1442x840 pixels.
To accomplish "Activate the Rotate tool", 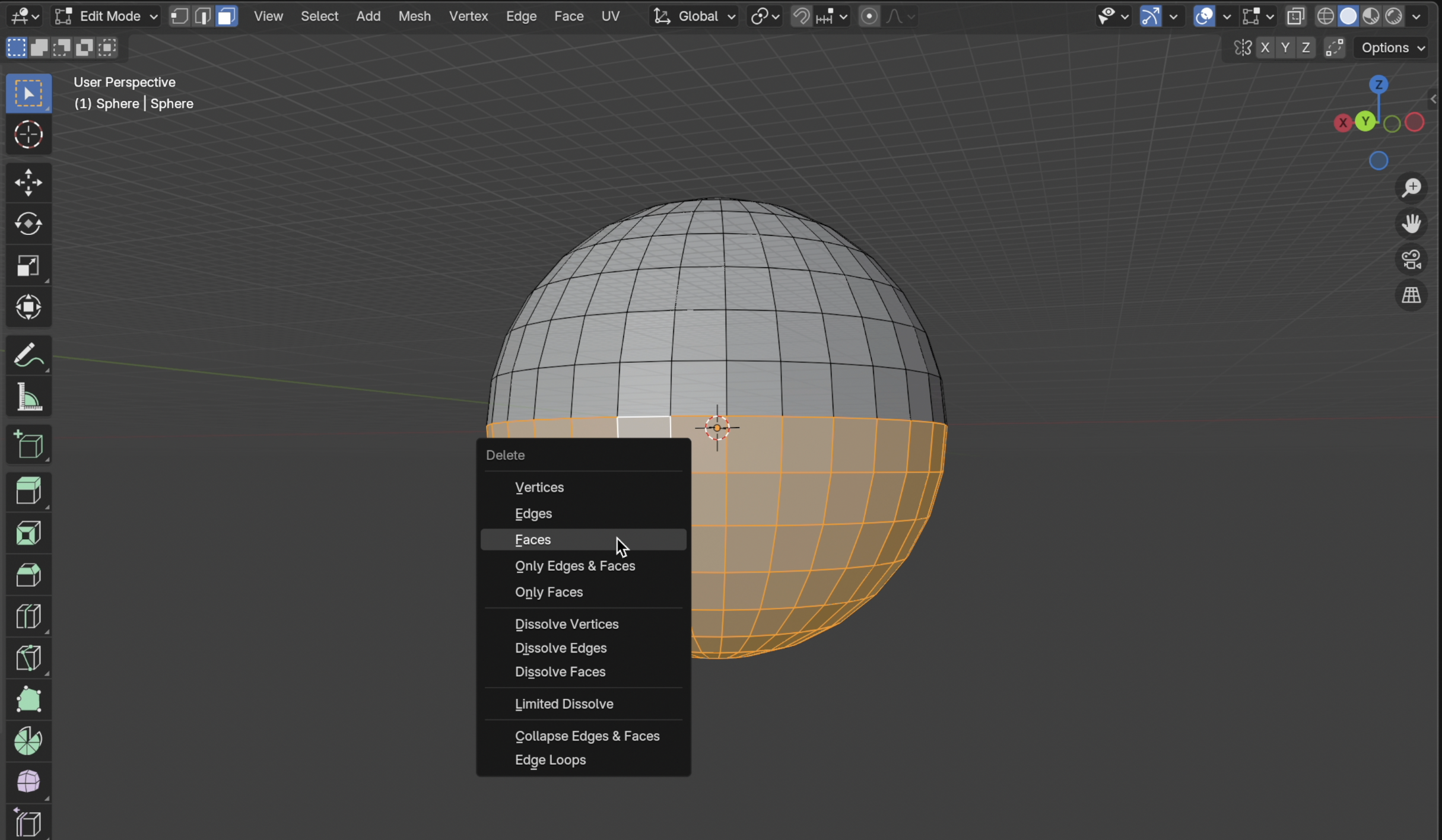I will coord(28,224).
